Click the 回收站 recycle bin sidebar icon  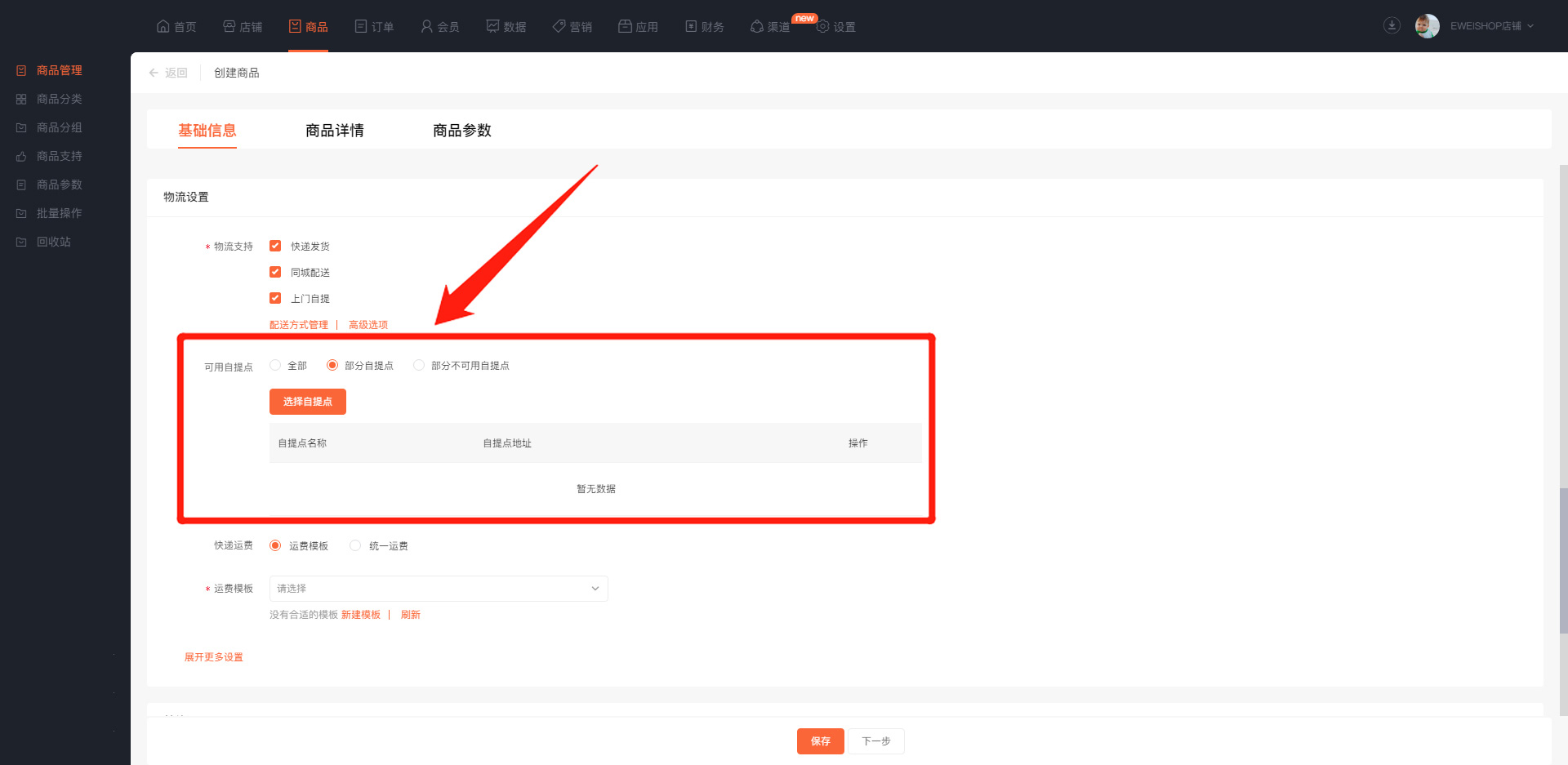point(21,242)
